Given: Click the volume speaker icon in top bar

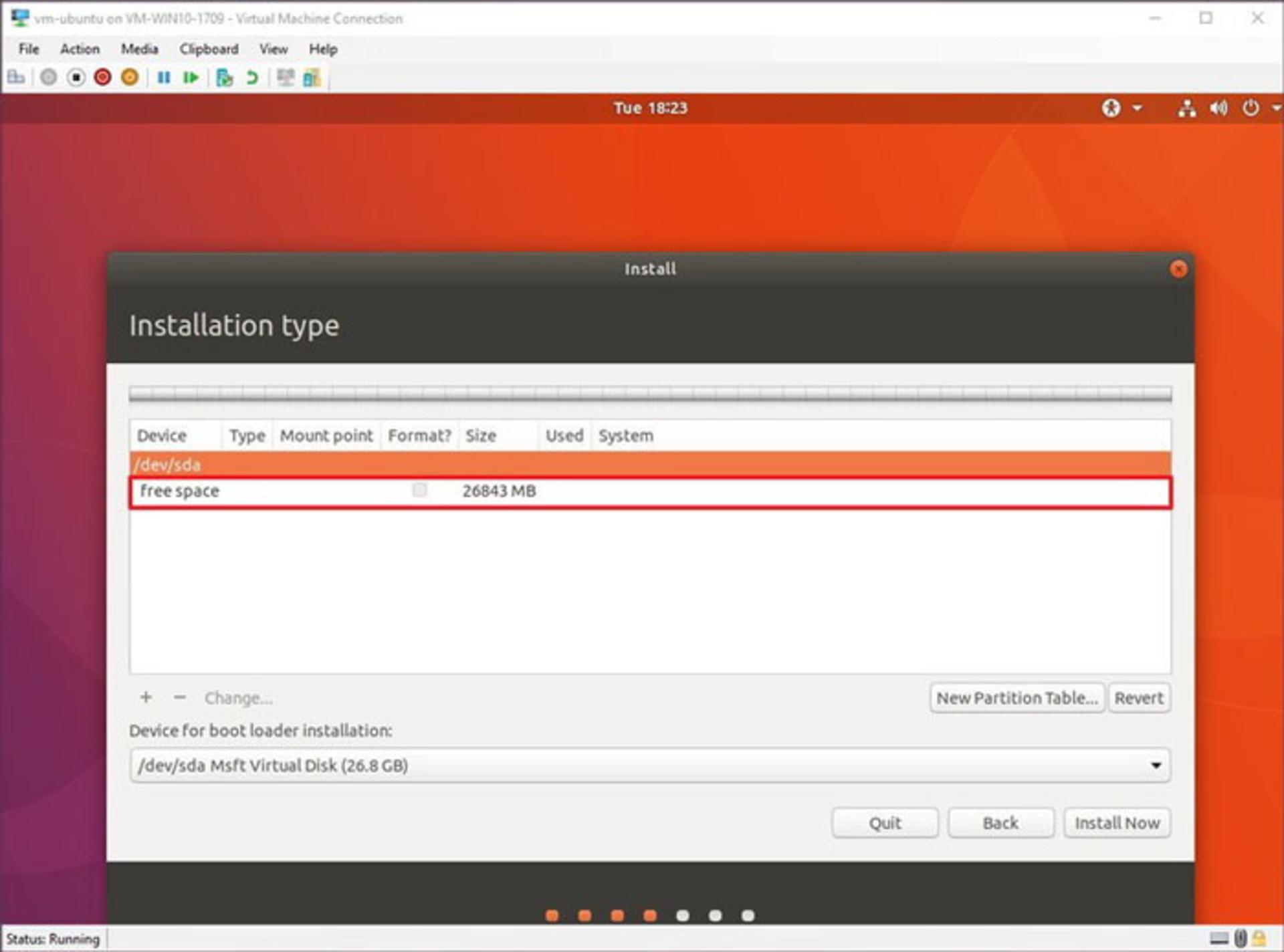Looking at the screenshot, I should [x=1218, y=108].
